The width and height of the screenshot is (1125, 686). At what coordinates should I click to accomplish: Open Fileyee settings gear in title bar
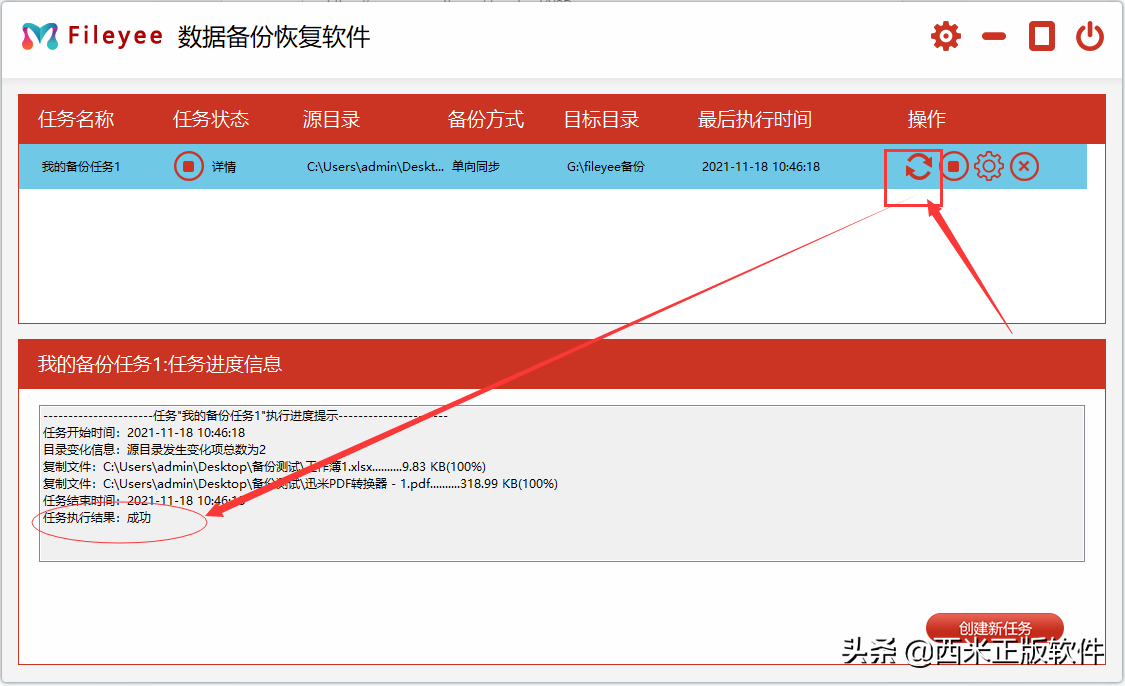946,36
